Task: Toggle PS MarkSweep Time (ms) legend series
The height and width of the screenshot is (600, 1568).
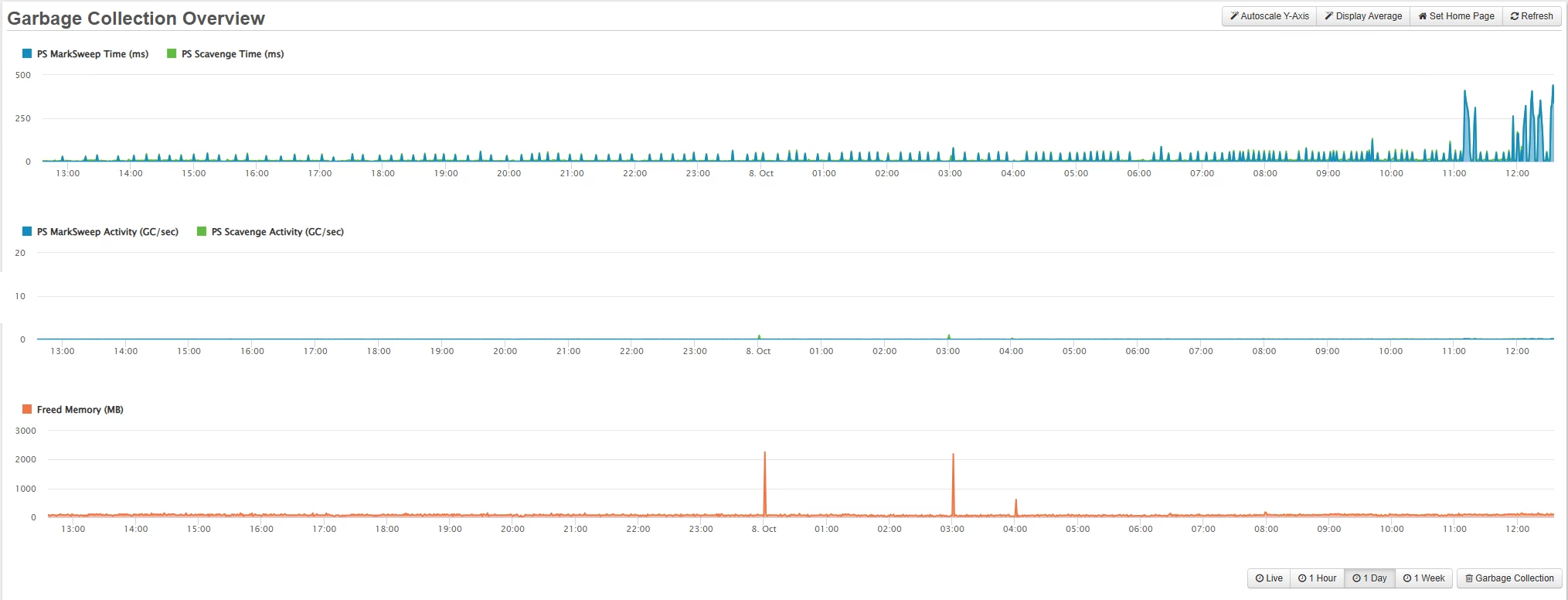Action: (x=86, y=54)
